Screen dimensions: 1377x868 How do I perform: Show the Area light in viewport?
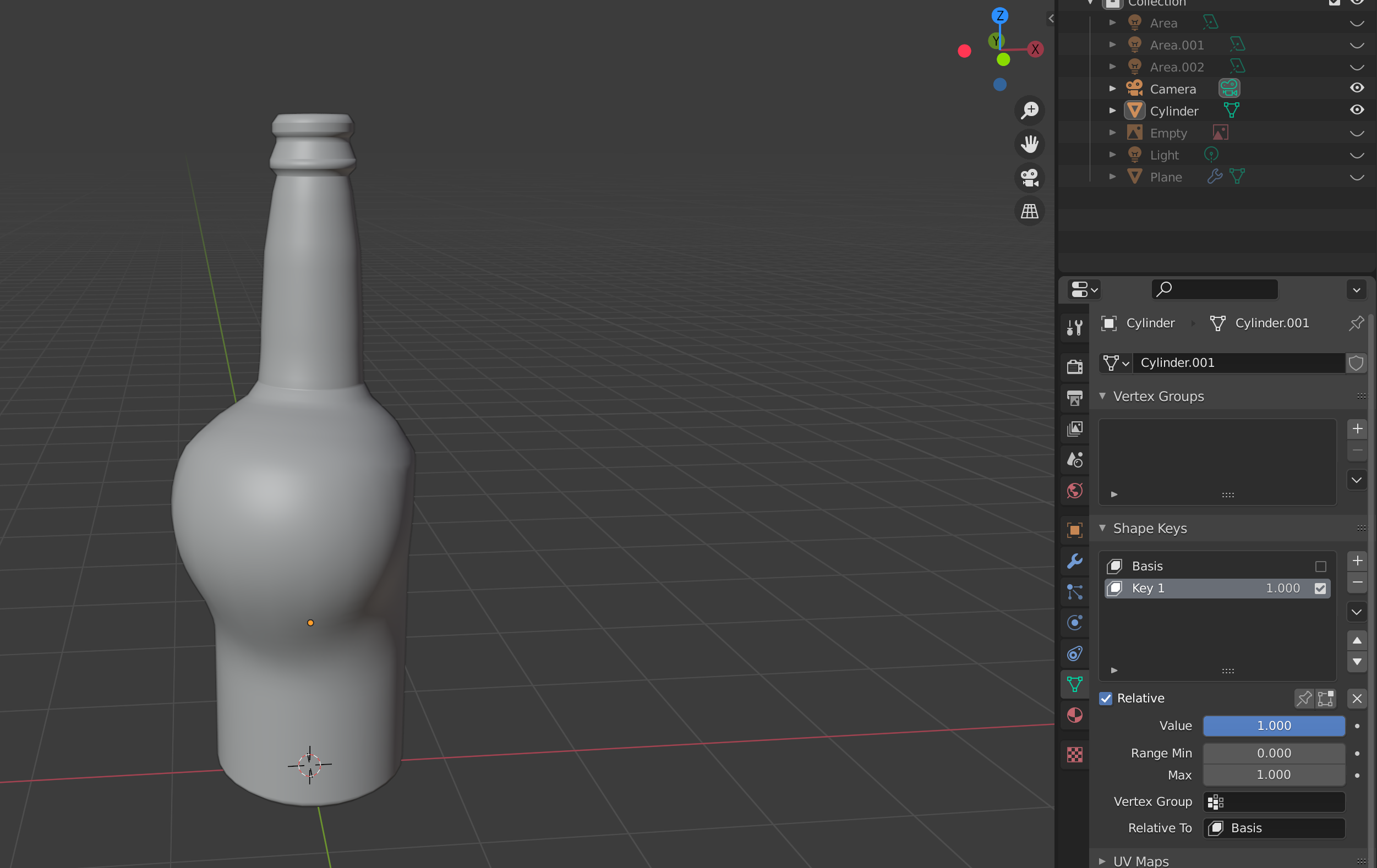click(x=1357, y=24)
